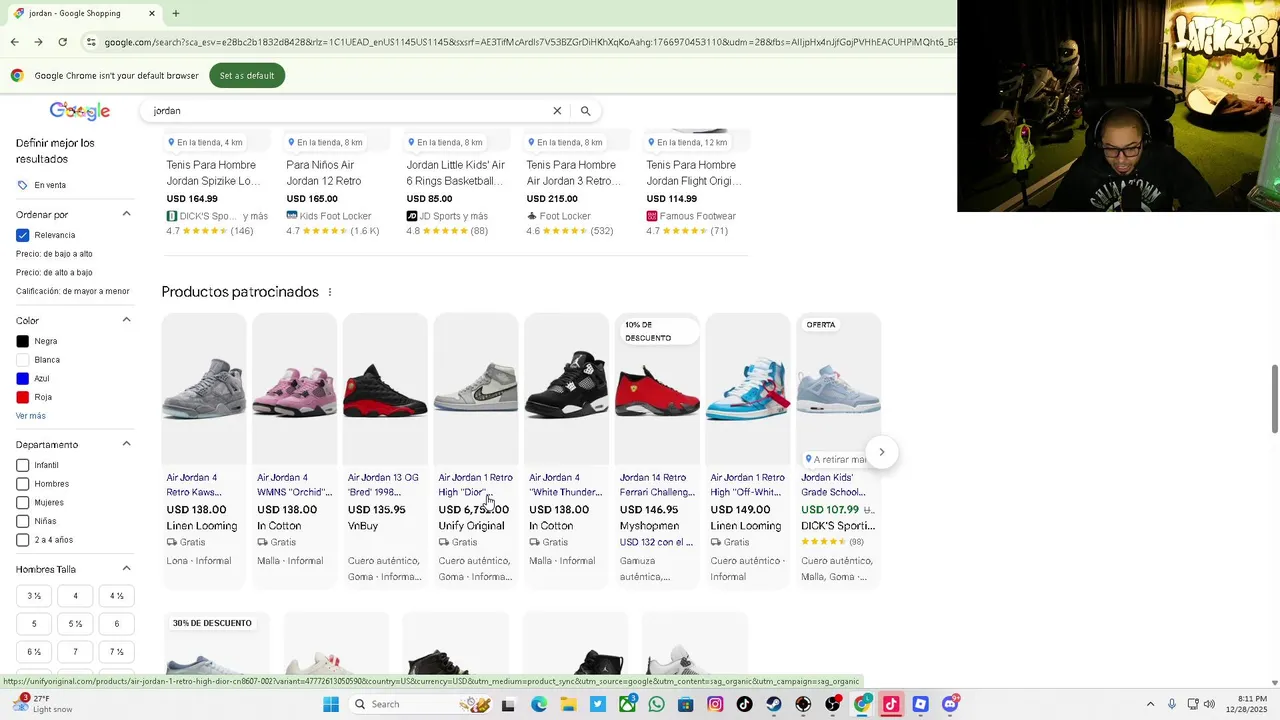
Task: Open the Roblox app in taskbar
Action: 920,704
